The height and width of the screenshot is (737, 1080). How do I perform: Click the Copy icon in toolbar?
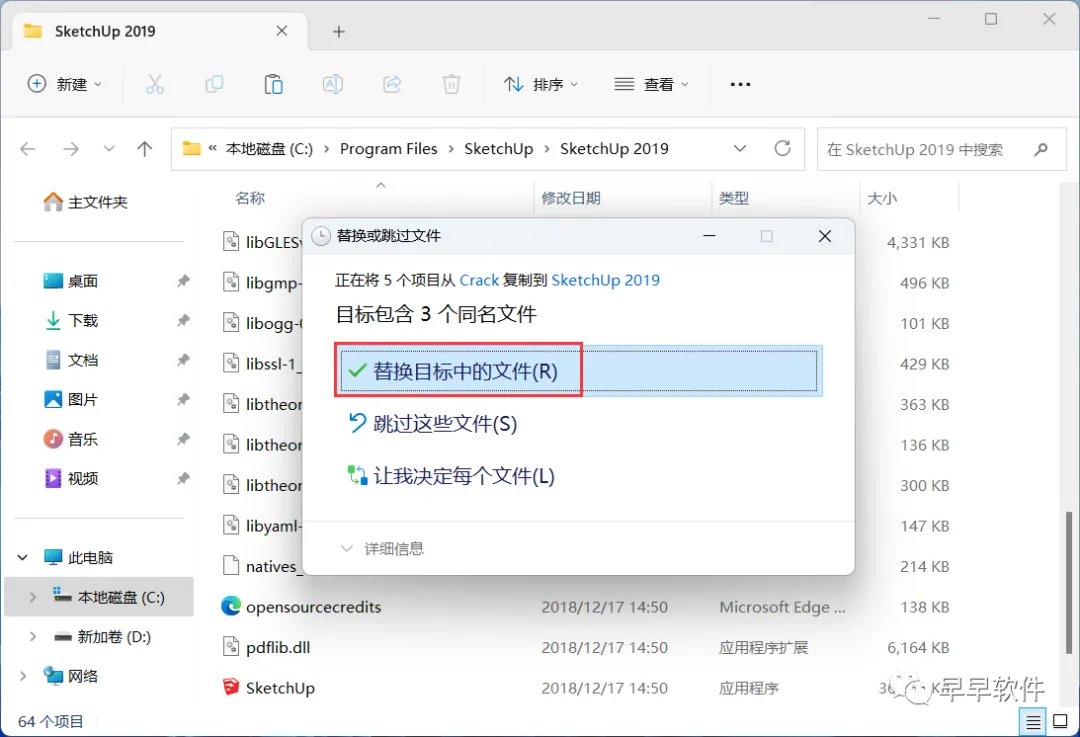click(x=214, y=84)
